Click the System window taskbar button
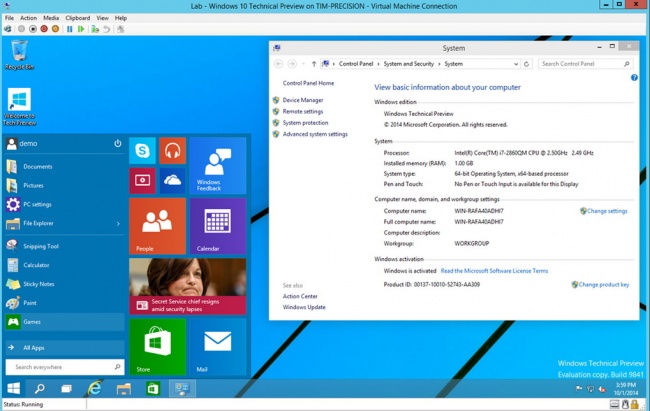Viewport: 650px width, 411px height. click(182, 389)
